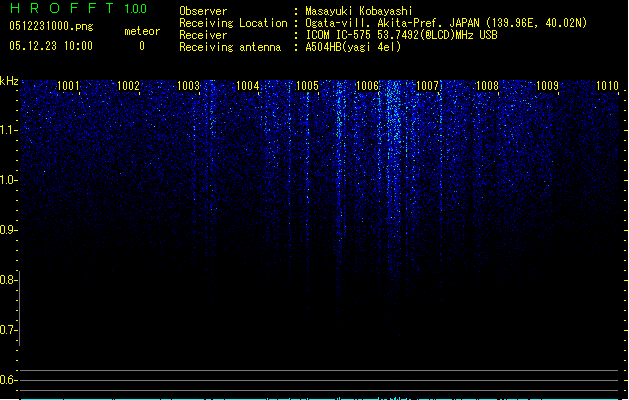Viewport: 629px width, 400px height.
Task: Click the 1007 time marker
Action: 427,85
